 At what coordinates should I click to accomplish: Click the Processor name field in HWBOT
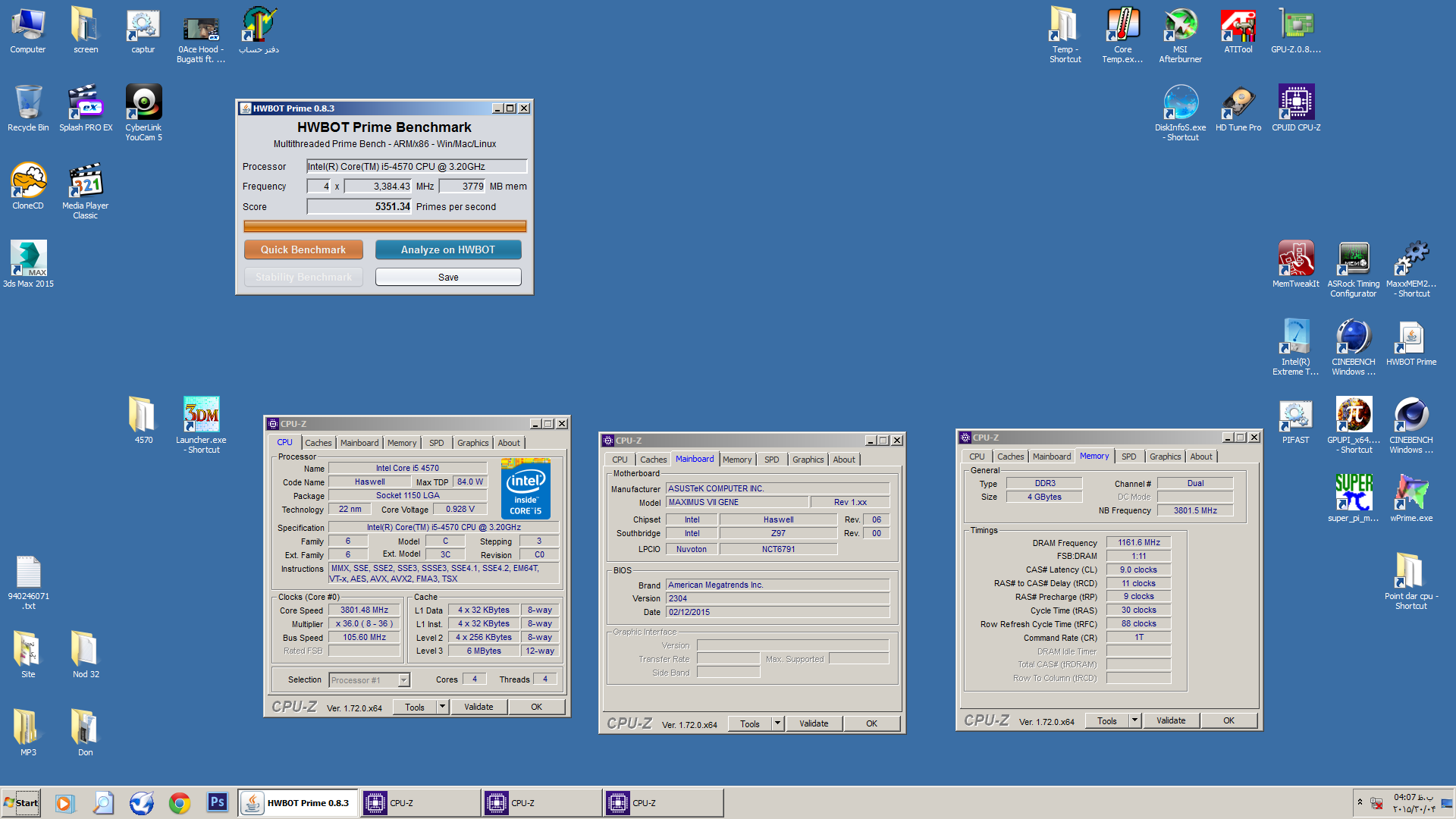[x=416, y=166]
